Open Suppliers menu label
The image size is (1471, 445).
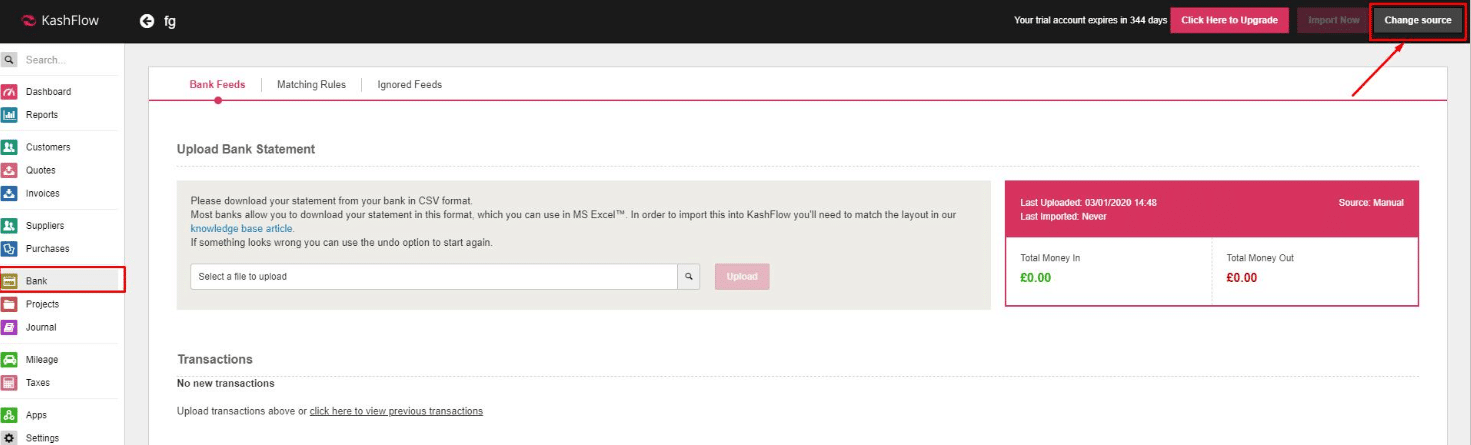point(46,226)
